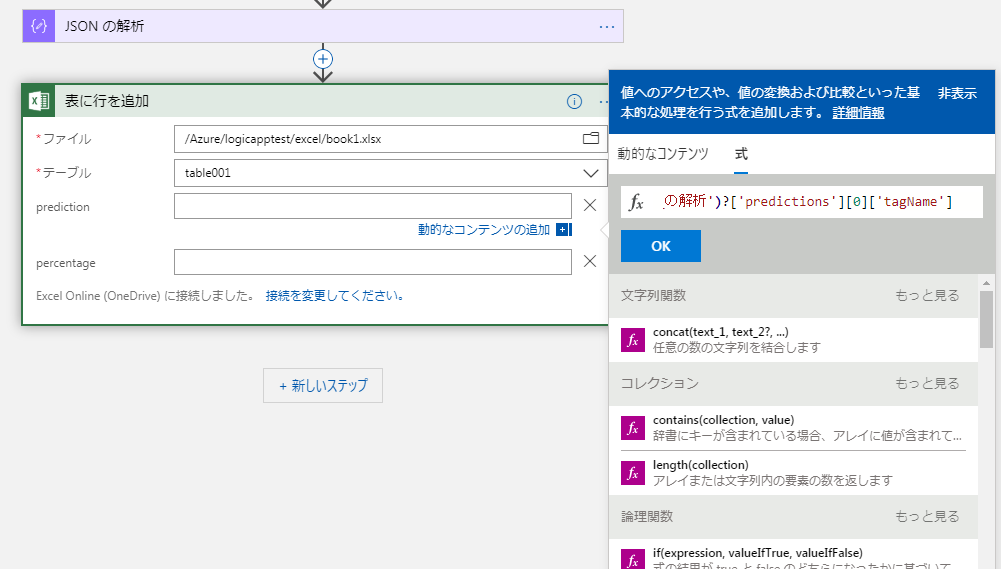Show info for 表に行を追加 action
The height and width of the screenshot is (571, 1001).
point(575,102)
